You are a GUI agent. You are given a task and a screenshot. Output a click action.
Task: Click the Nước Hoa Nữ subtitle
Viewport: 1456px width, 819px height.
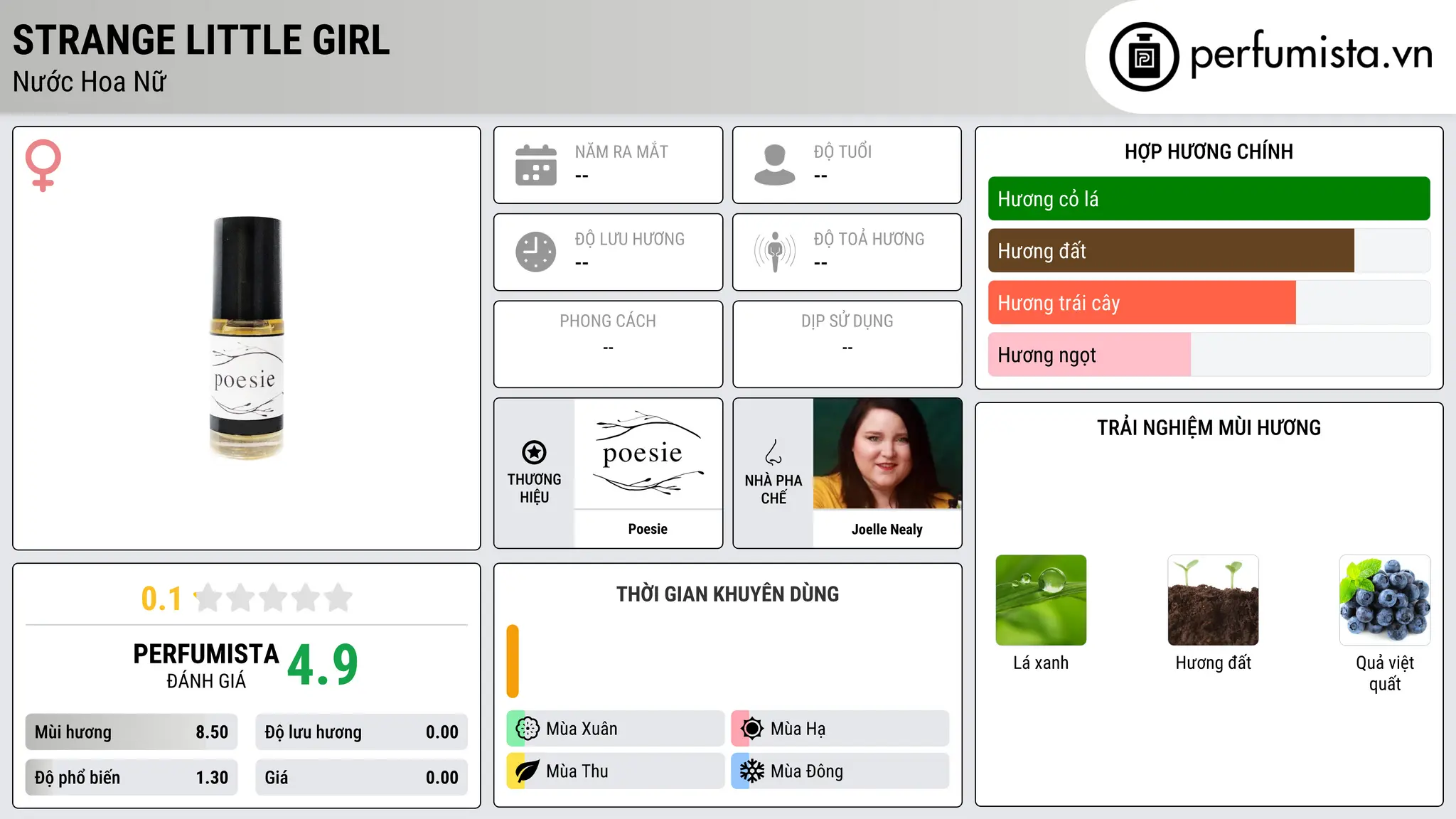(x=90, y=82)
